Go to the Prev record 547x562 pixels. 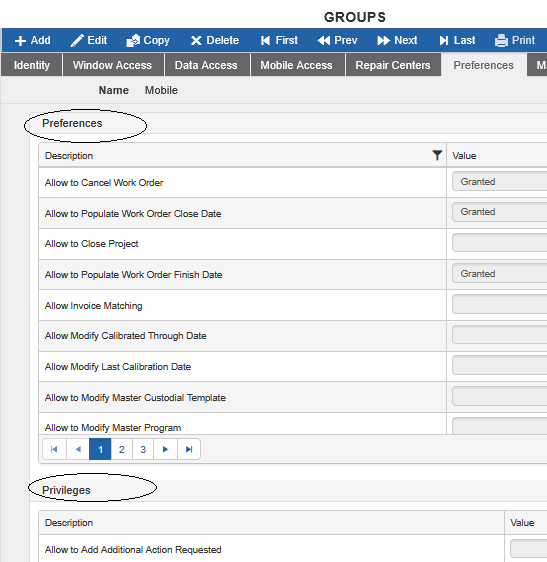(337, 40)
